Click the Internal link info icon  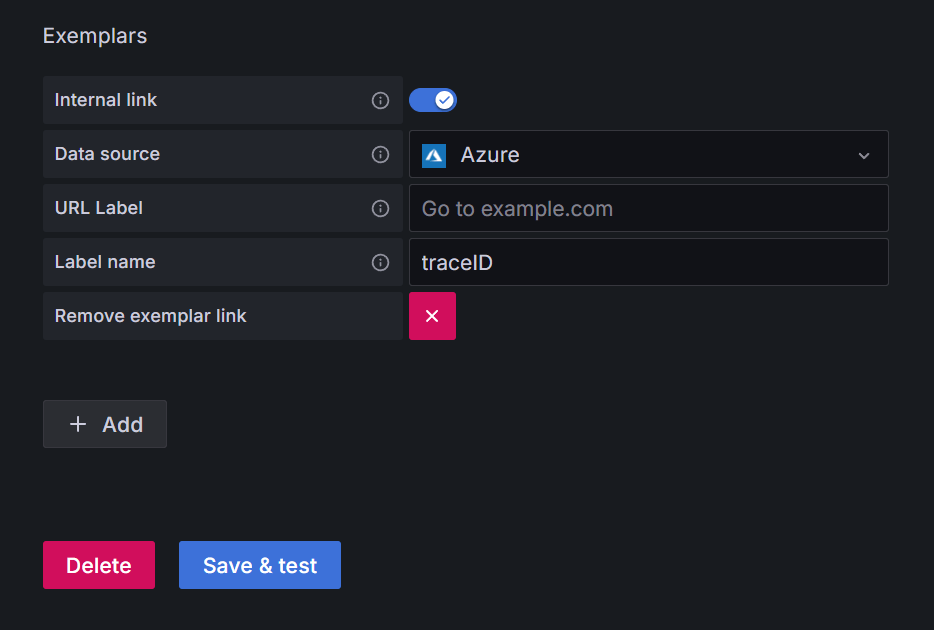tap(380, 100)
